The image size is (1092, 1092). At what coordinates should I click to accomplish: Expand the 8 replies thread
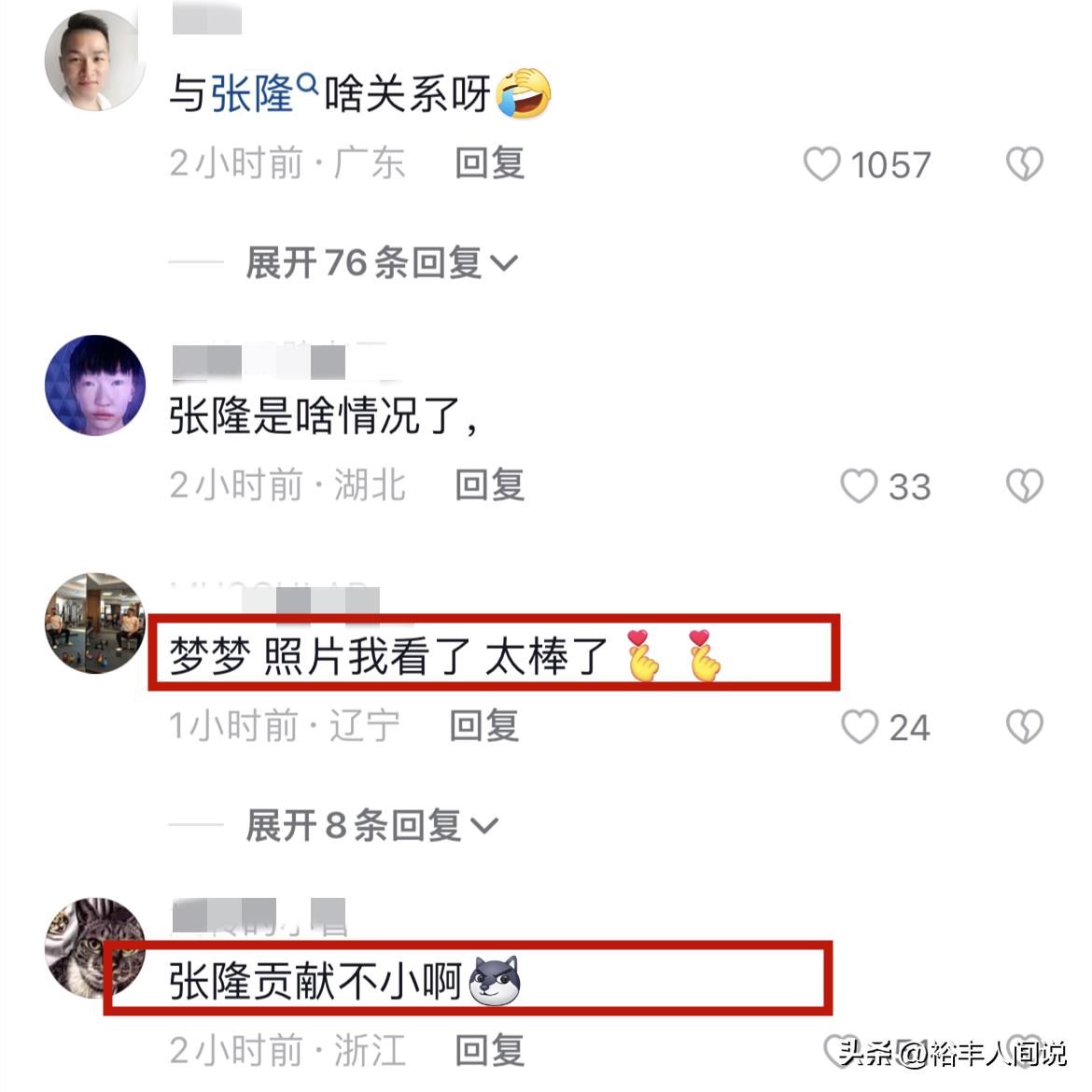pyautogui.click(x=371, y=825)
